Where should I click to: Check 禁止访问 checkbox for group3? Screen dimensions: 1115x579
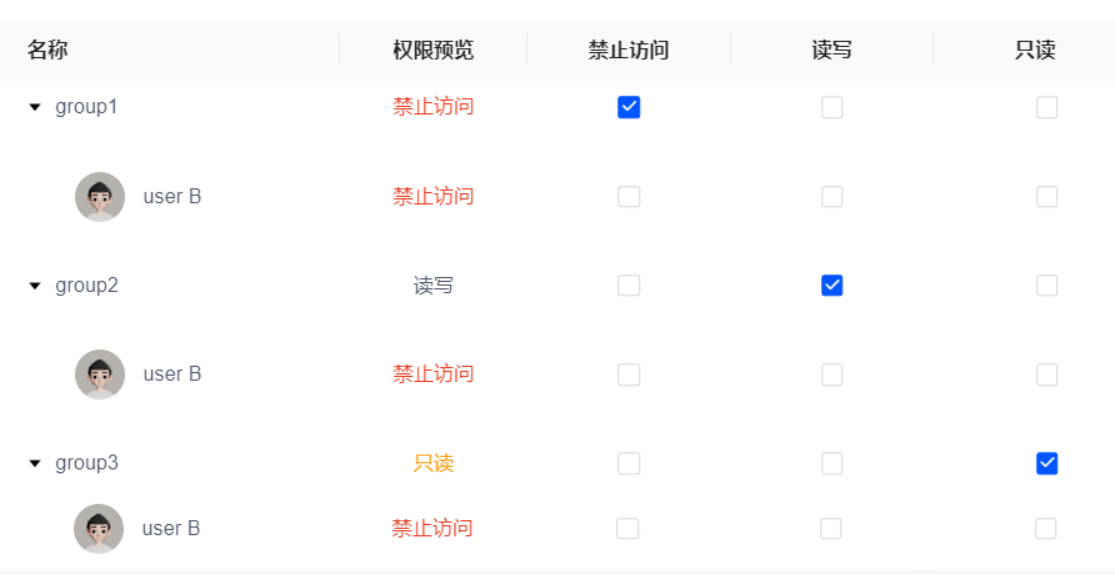[x=629, y=464]
